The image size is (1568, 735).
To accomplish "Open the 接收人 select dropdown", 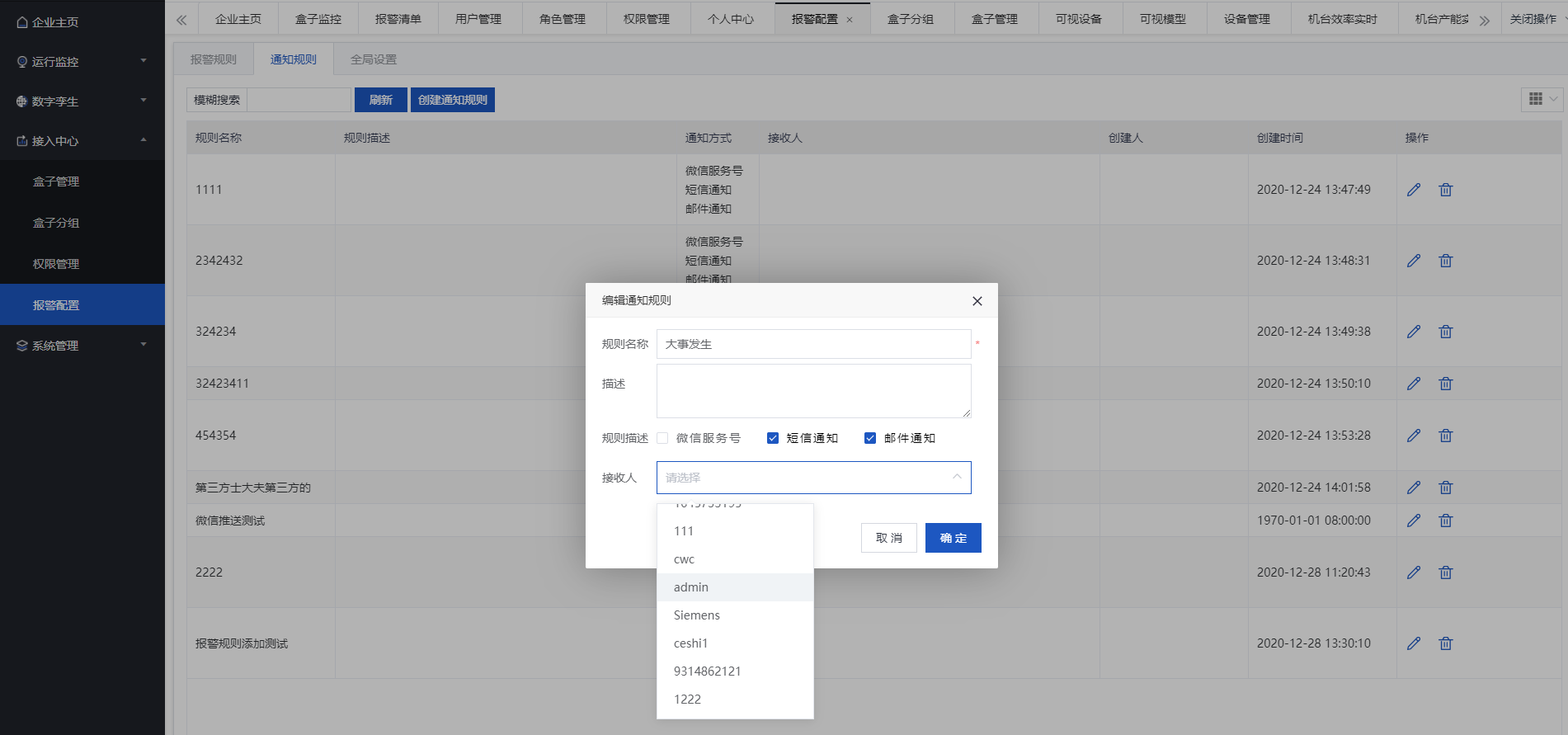I will tap(814, 478).
